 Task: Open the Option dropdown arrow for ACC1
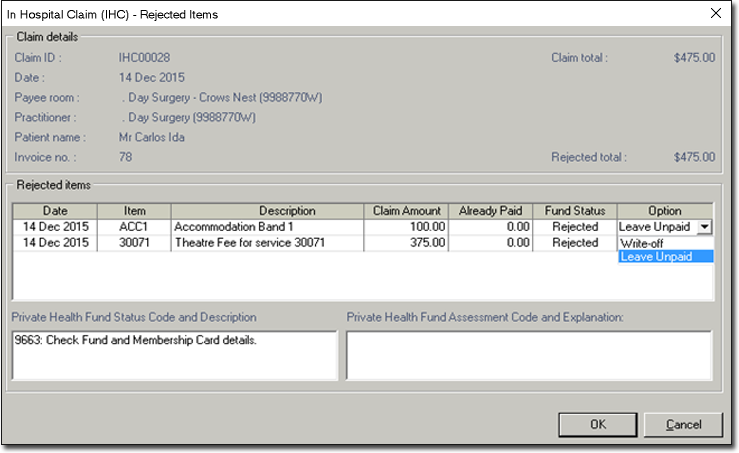[x=705, y=227]
